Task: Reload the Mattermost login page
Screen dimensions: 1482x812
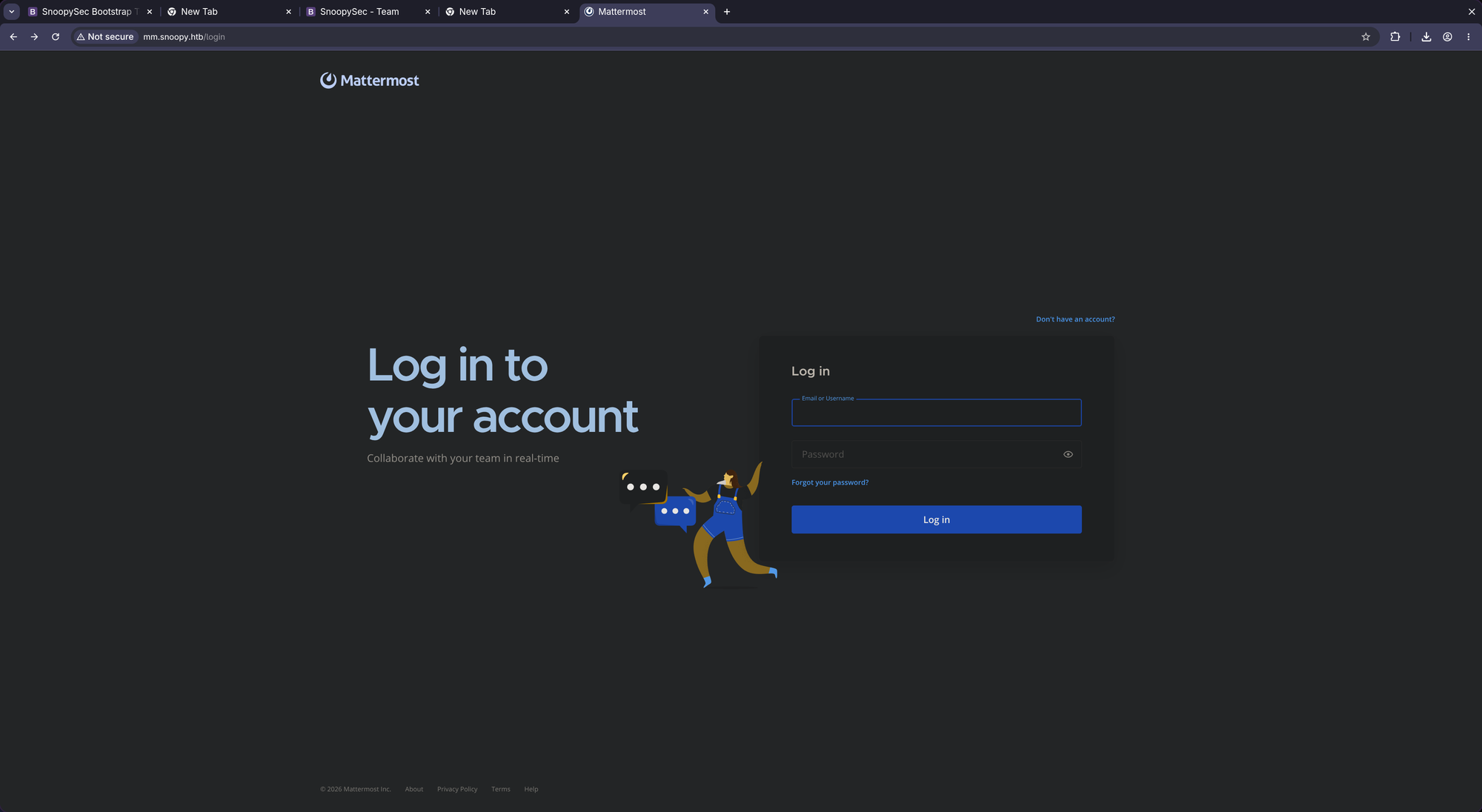Action: click(56, 36)
